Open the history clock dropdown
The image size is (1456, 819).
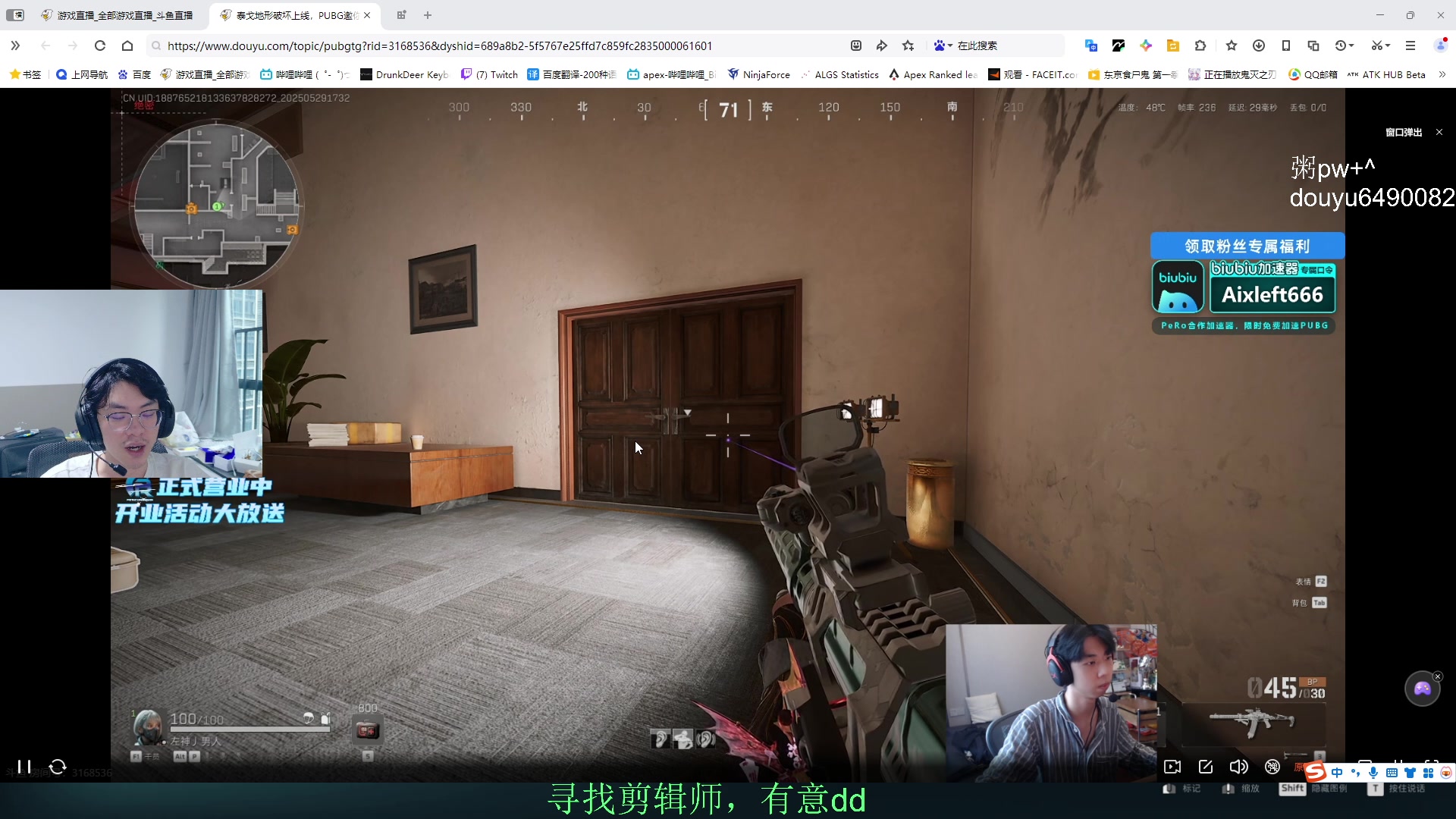tap(1345, 45)
